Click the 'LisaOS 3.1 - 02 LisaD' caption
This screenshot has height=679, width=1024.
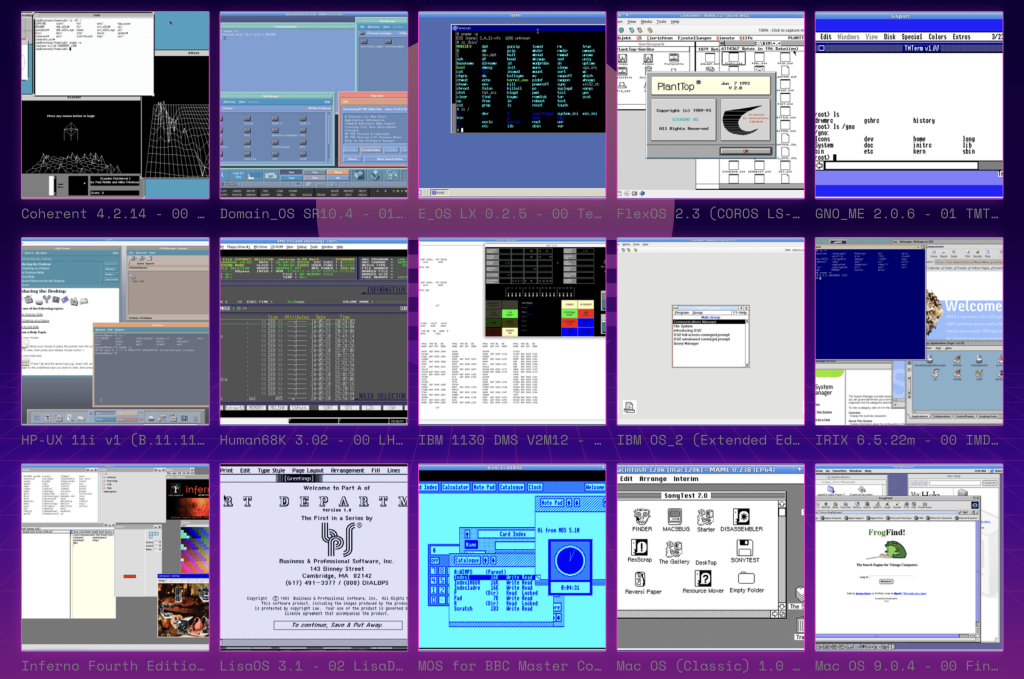click(312, 666)
